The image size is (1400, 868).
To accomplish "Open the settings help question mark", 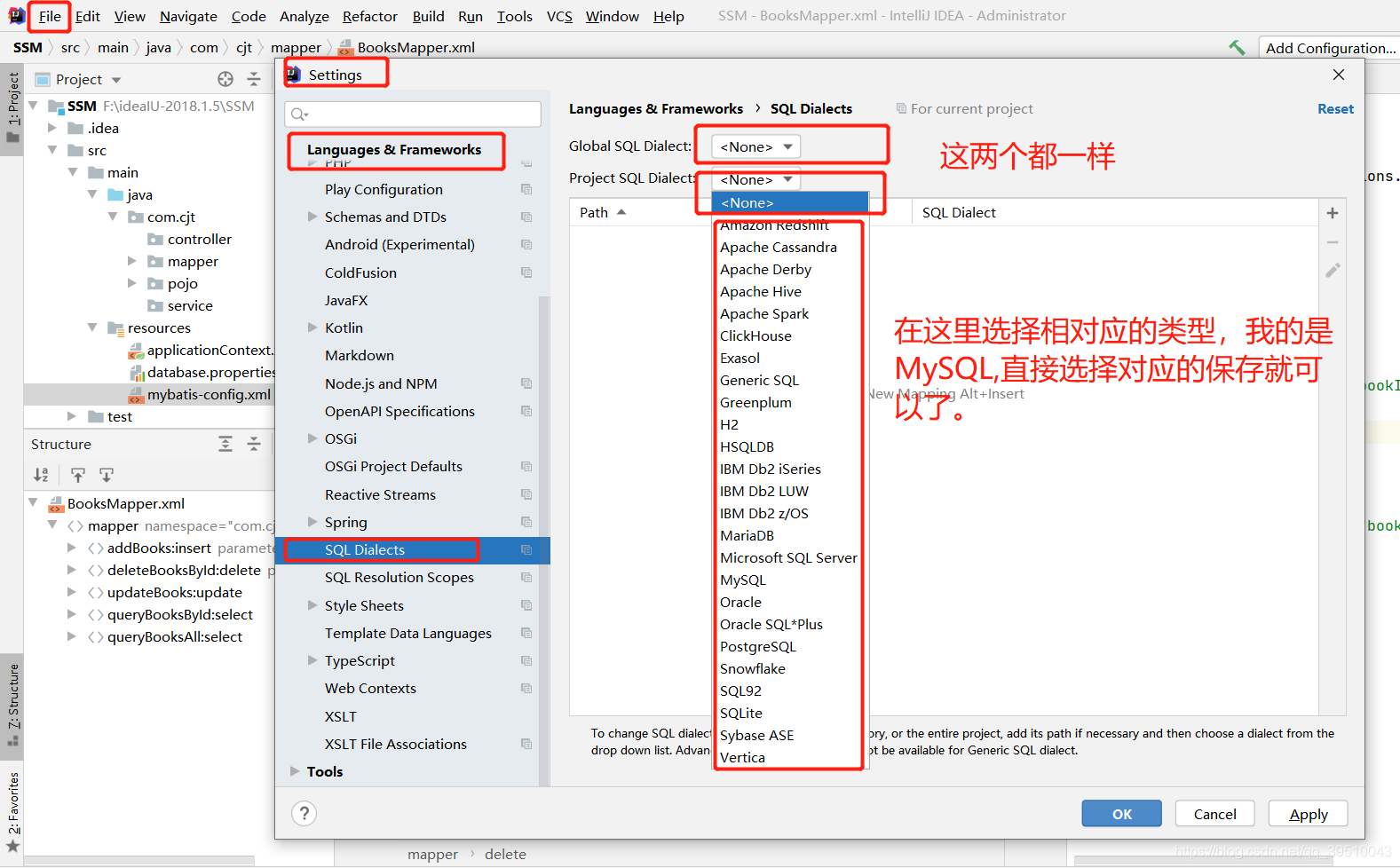I will 304,813.
